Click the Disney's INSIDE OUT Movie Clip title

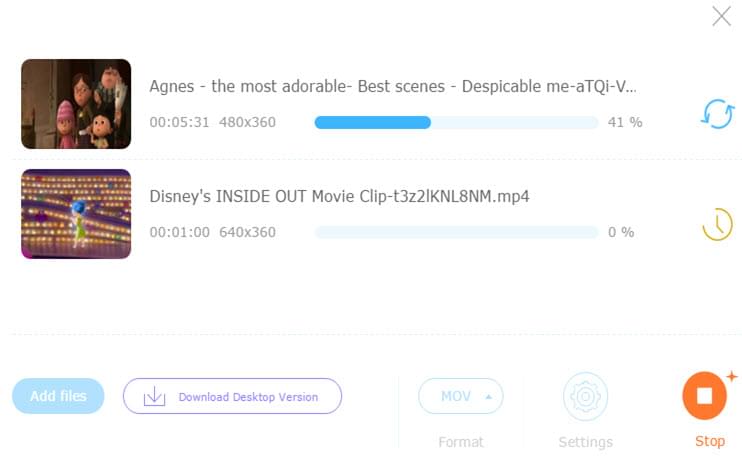(339, 196)
